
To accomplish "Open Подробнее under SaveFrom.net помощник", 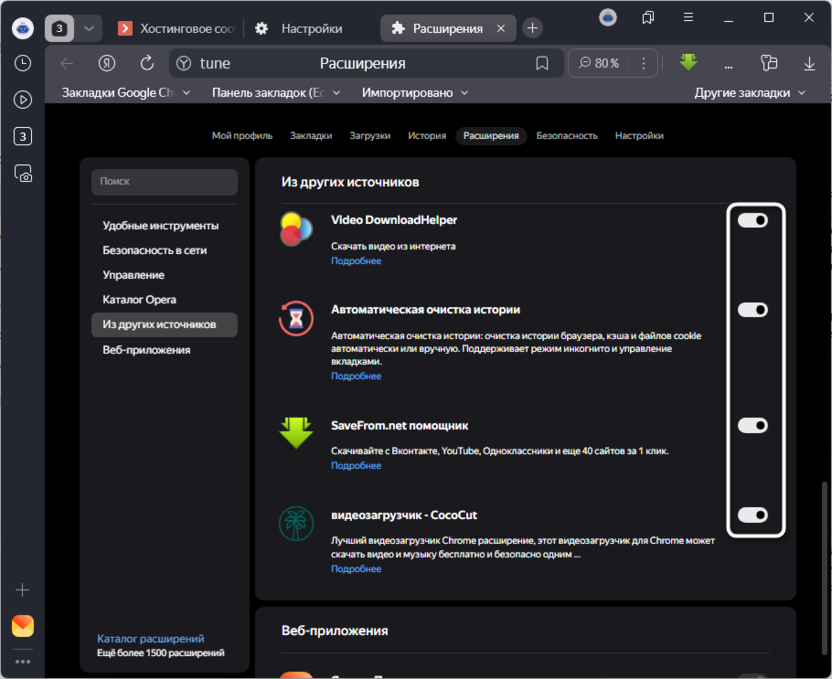I will 356,466.
